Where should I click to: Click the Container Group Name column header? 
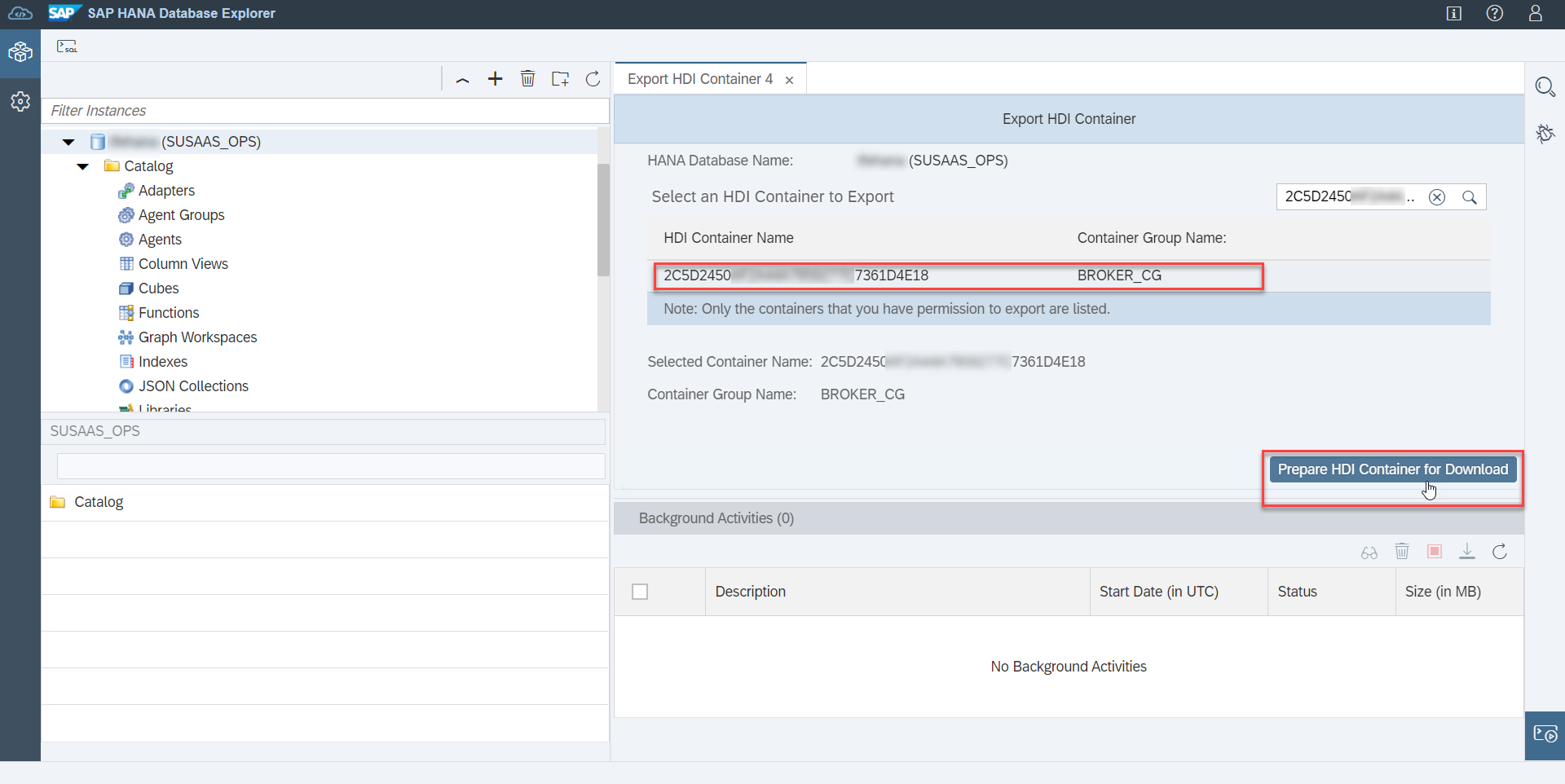coord(1152,238)
